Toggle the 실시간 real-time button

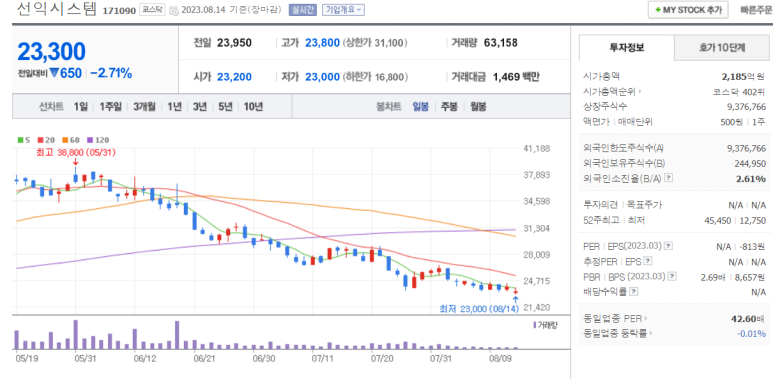[303, 10]
